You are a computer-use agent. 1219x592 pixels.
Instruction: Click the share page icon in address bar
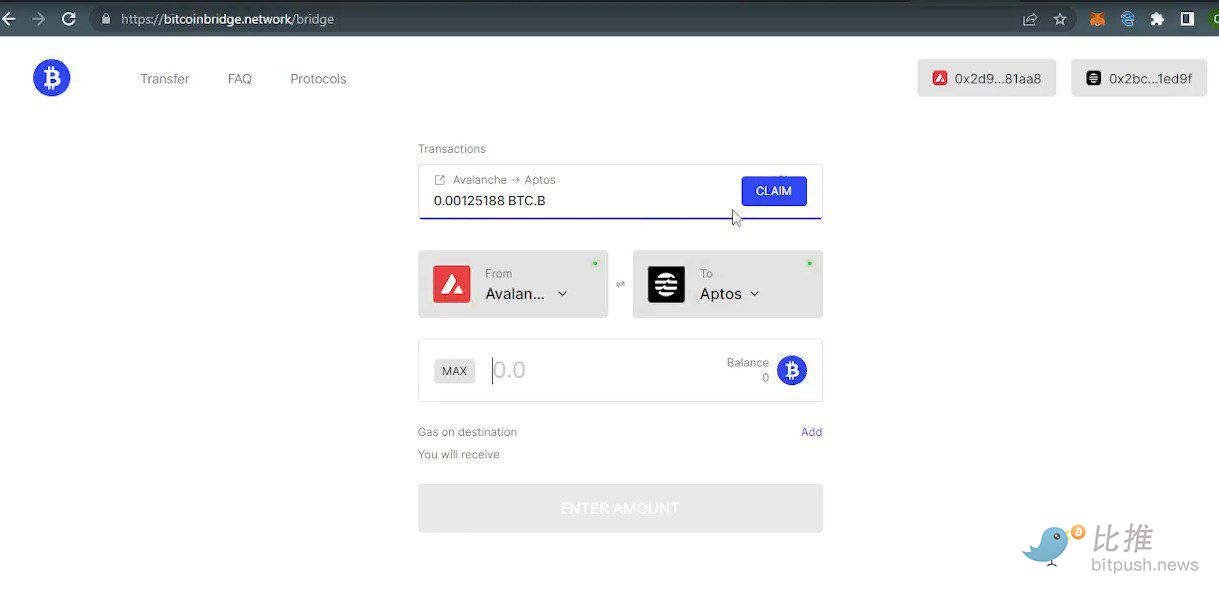click(1029, 19)
